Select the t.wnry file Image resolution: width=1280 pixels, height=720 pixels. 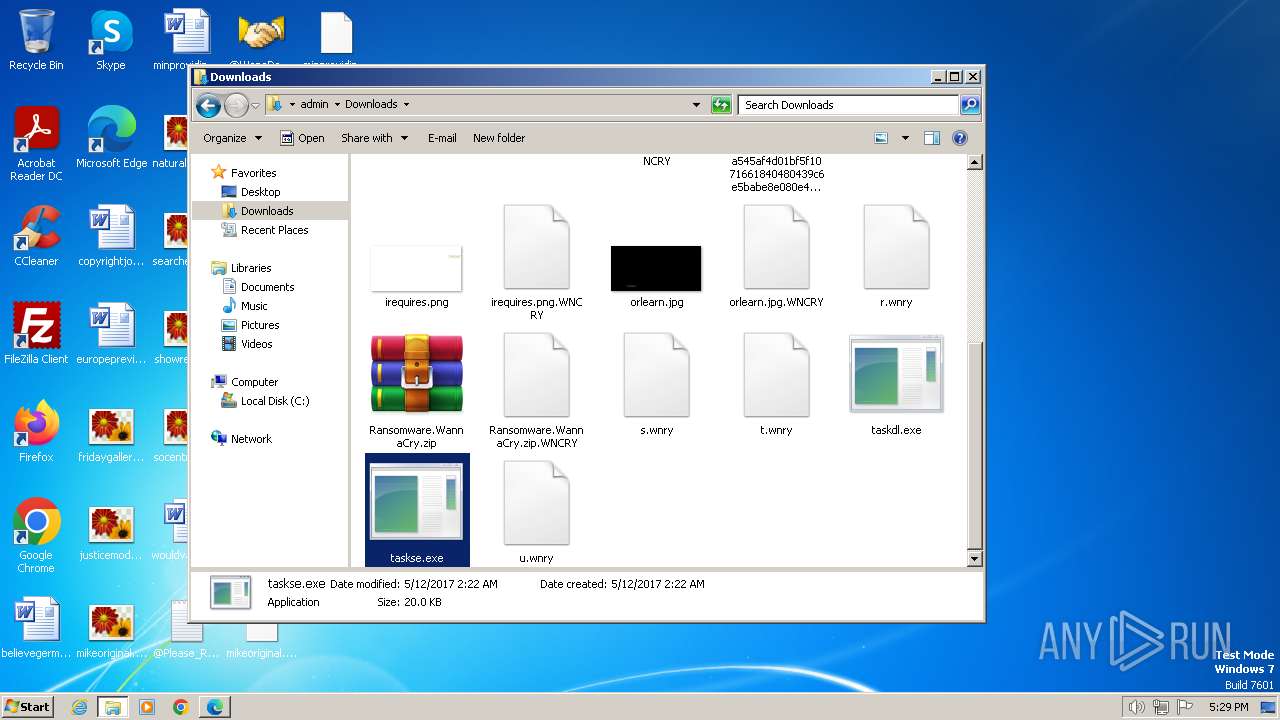click(776, 385)
